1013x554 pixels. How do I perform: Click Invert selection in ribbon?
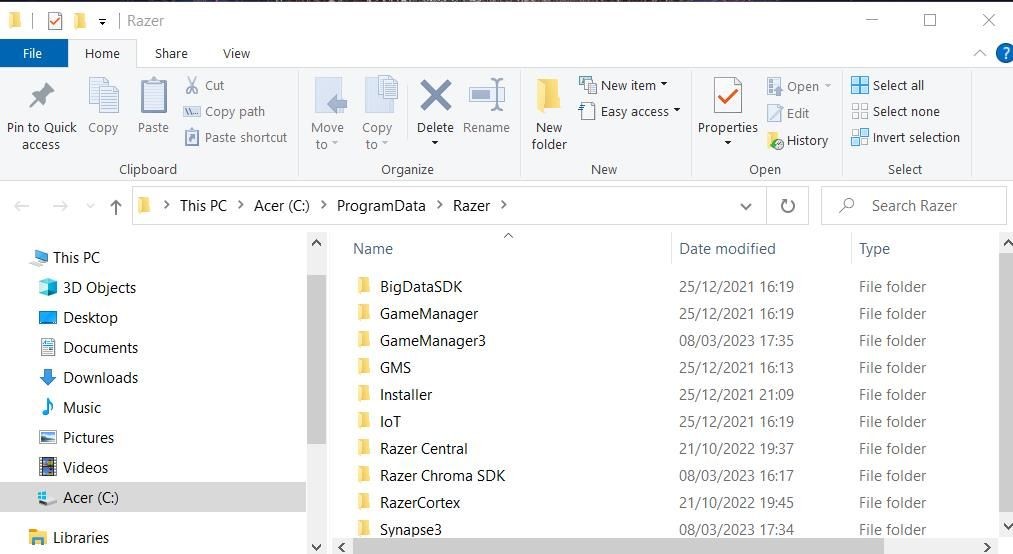(x=906, y=138)
